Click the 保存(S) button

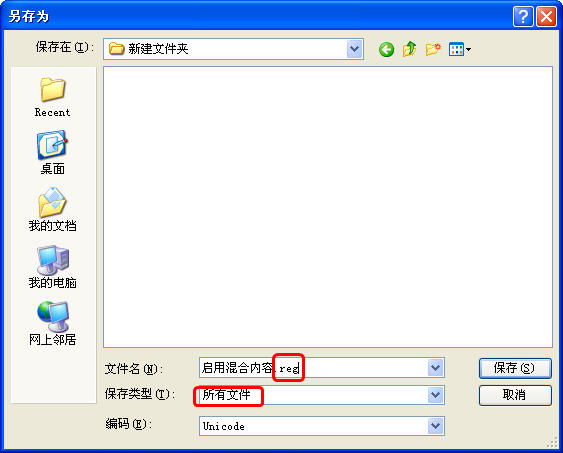tap(515, 368)
